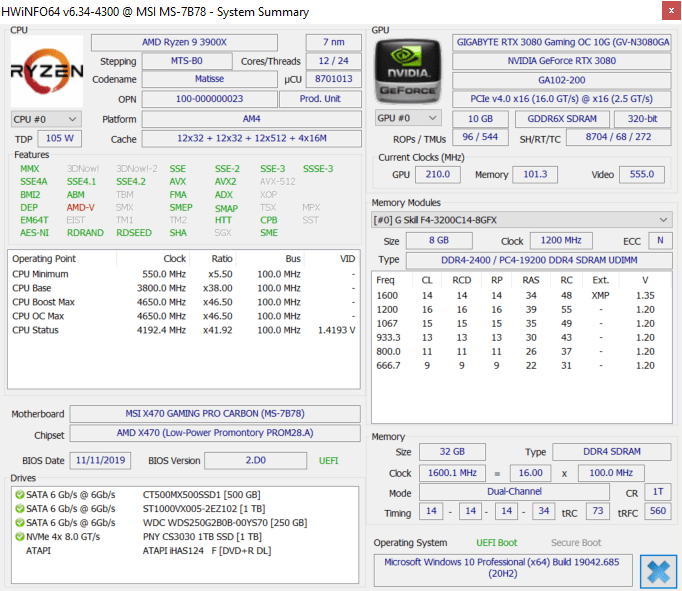
Task: Click the BIOS Version 2.D0 field
Action: (256, 460)
